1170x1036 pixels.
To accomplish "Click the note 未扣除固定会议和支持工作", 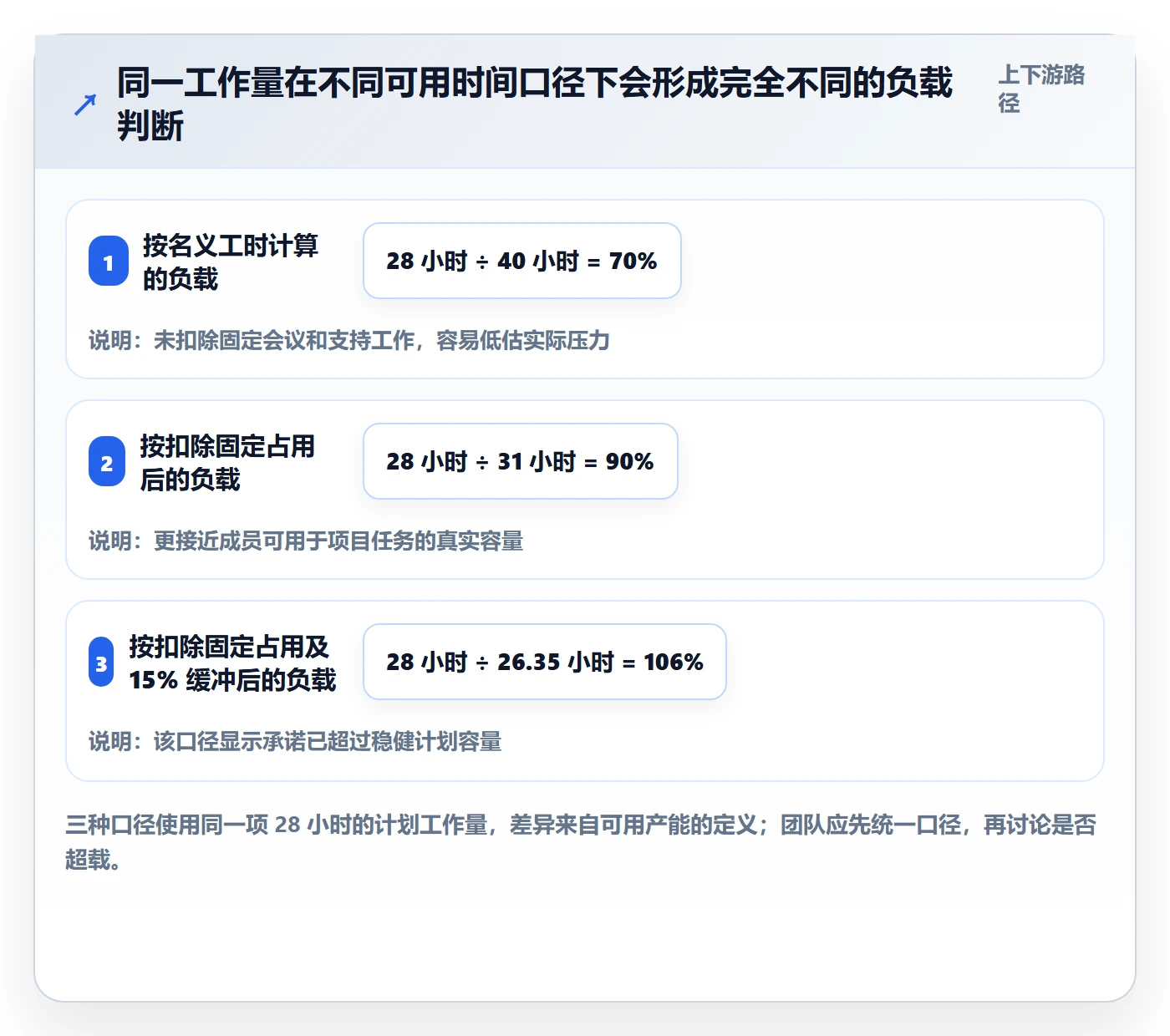I will click(x=349, y=341).
